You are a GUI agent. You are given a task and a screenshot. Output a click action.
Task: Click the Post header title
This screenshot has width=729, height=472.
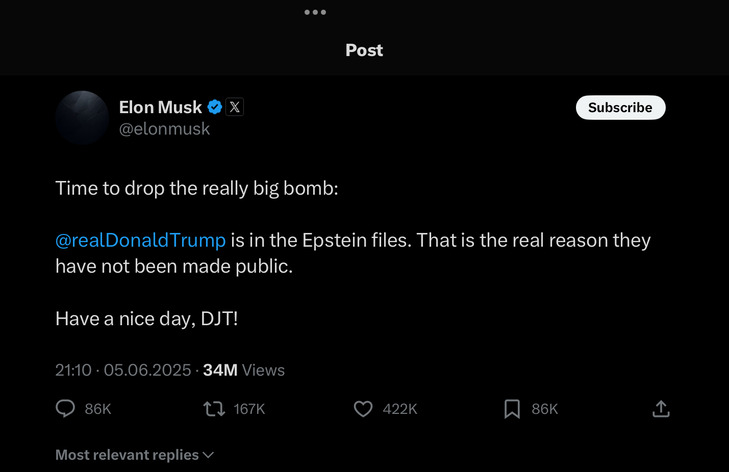click(364, 50)
